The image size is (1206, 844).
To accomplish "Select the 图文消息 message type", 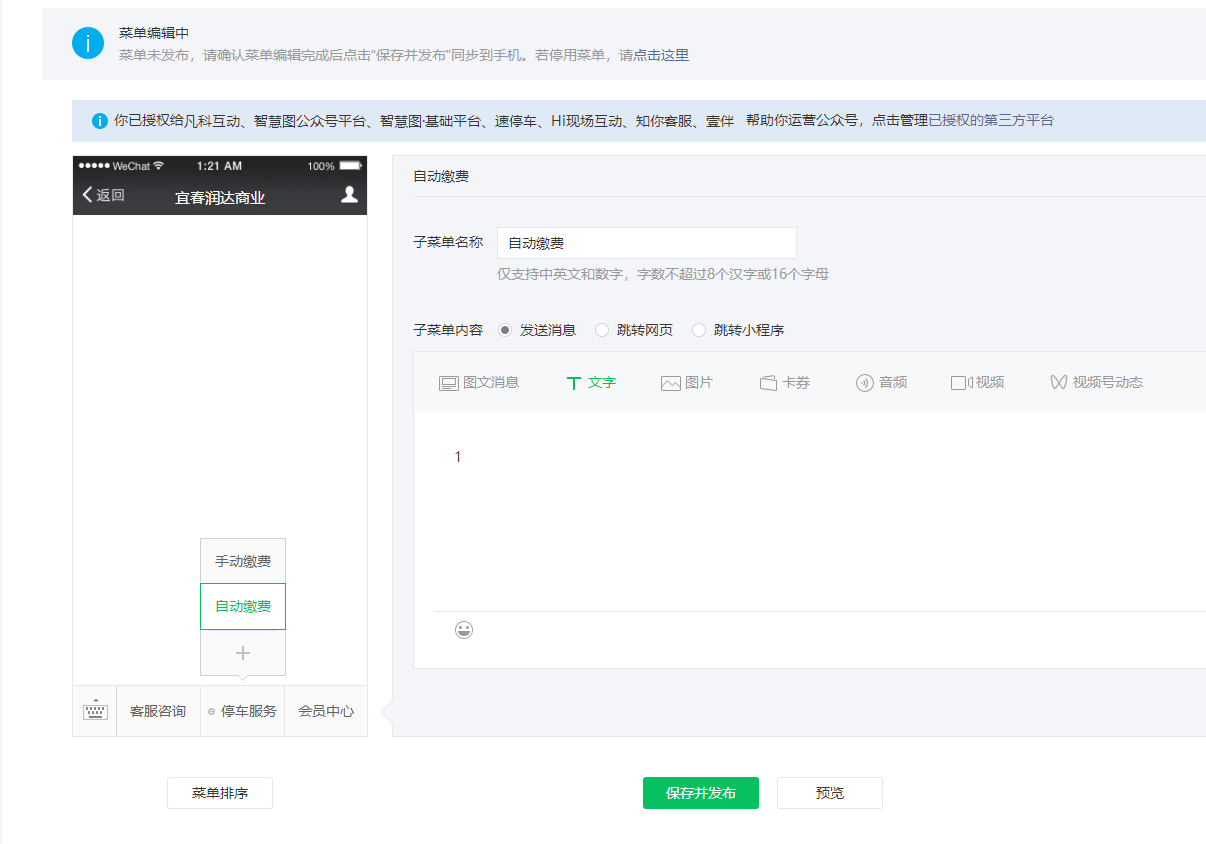I will pos(479,382).
